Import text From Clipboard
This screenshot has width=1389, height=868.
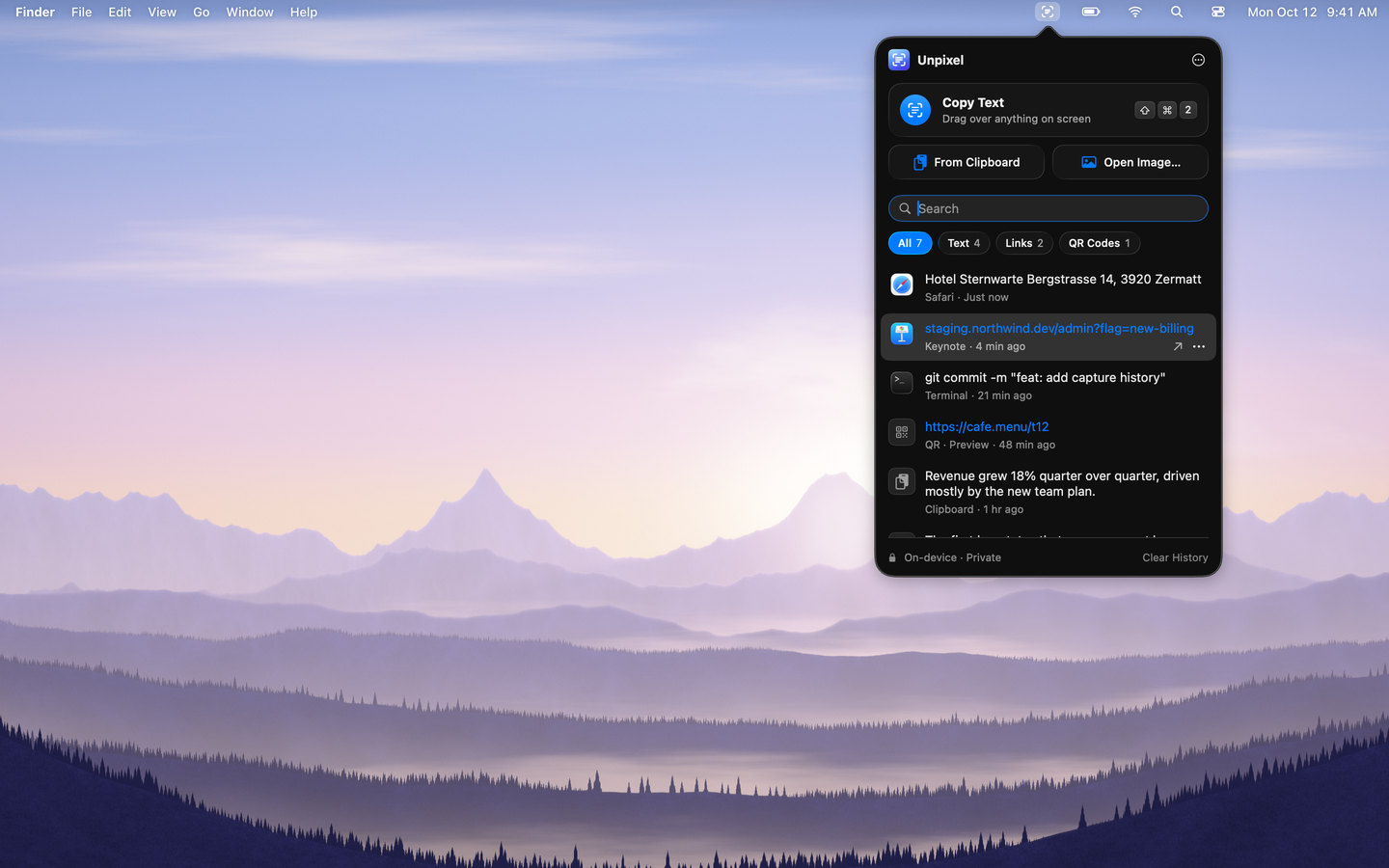point(966,162)
